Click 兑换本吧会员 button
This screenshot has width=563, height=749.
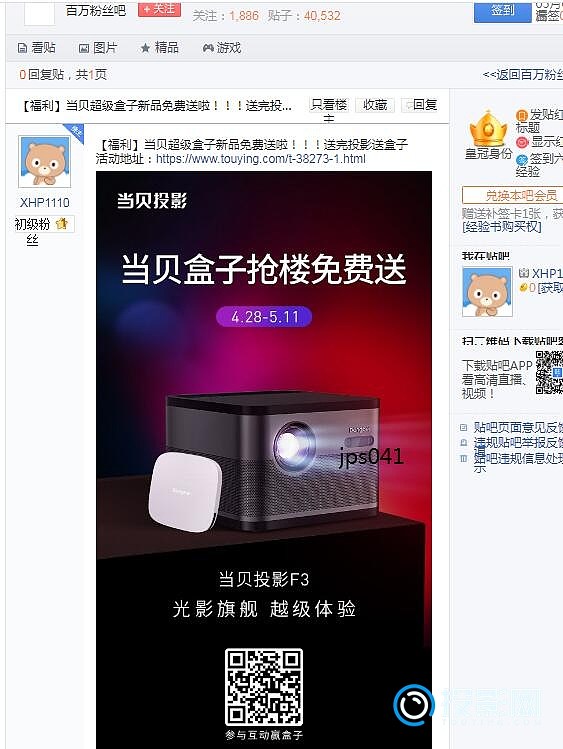coord(512,195)
